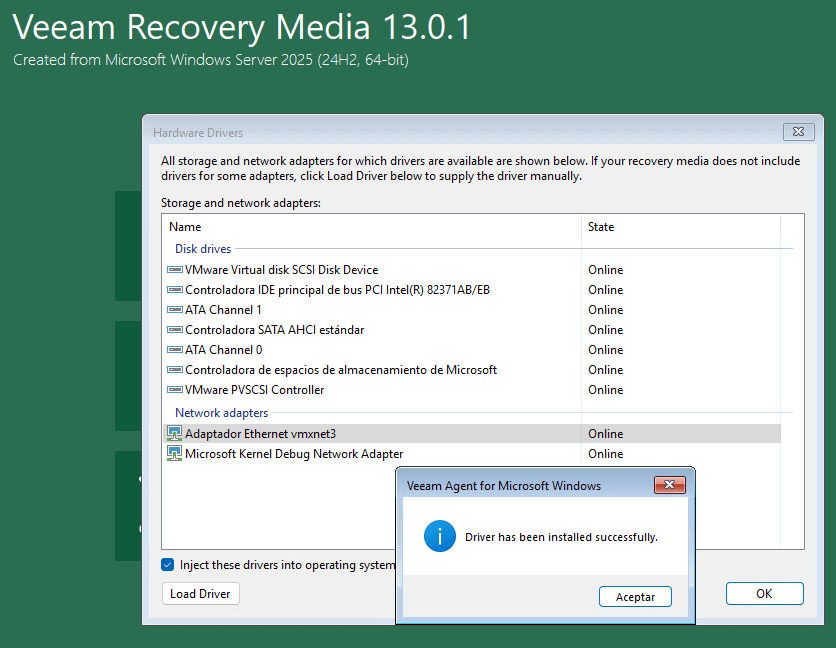Click the blue information icon in dialog

[440, 537]
